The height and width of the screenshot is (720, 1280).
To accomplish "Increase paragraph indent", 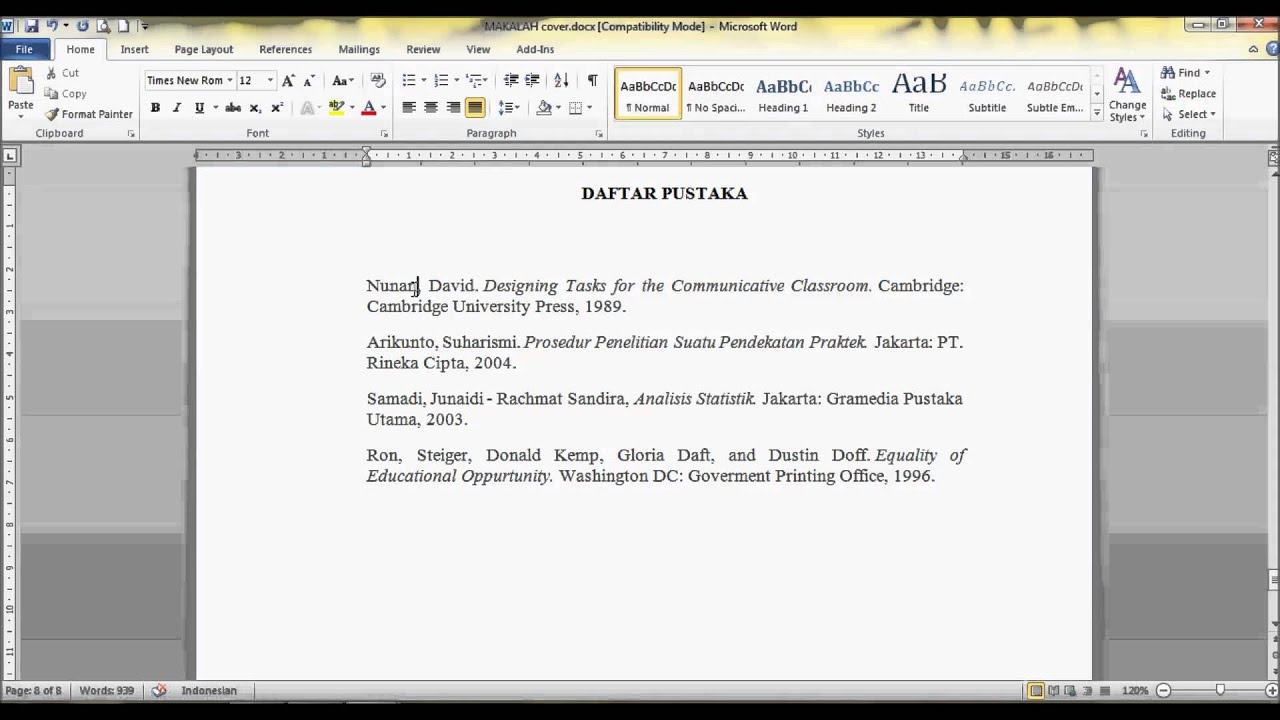I will click(x=532, y=81).
